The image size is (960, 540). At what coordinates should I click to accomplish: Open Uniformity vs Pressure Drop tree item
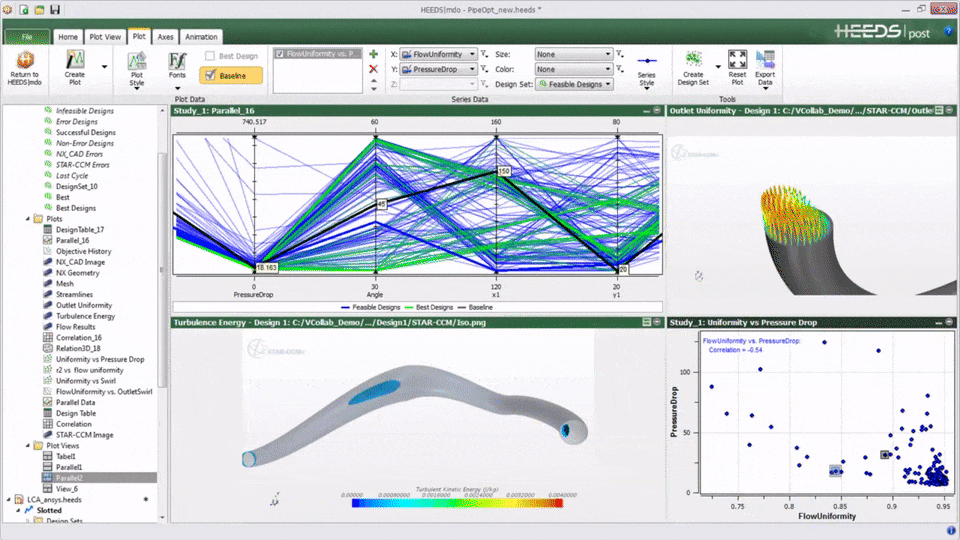pos(100,359)
